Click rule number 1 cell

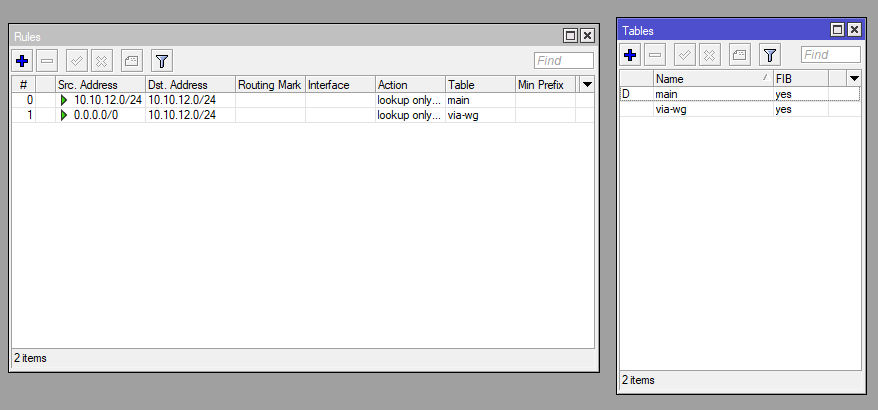24,115
